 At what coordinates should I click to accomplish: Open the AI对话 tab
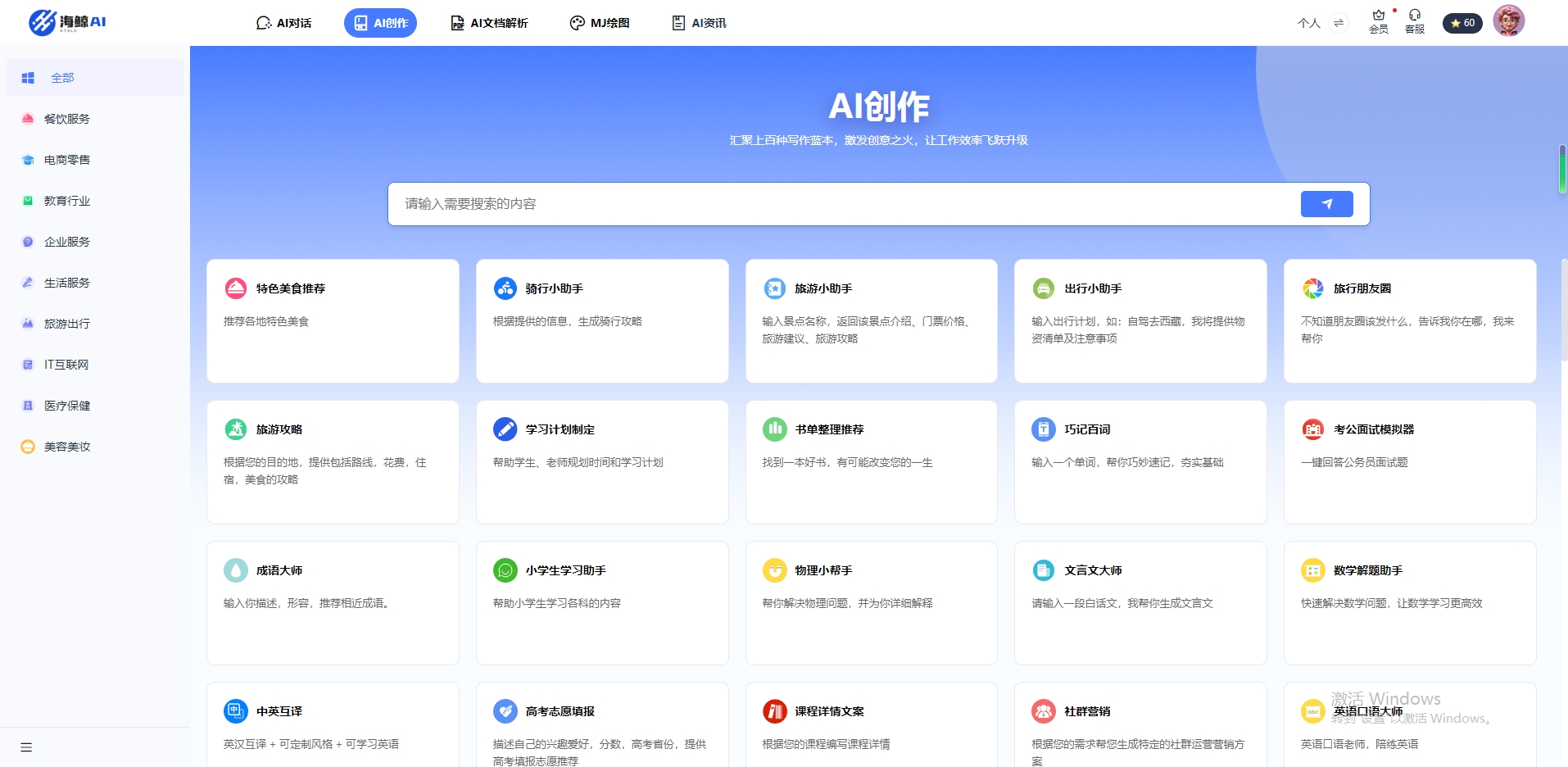(x=283, y=23)
